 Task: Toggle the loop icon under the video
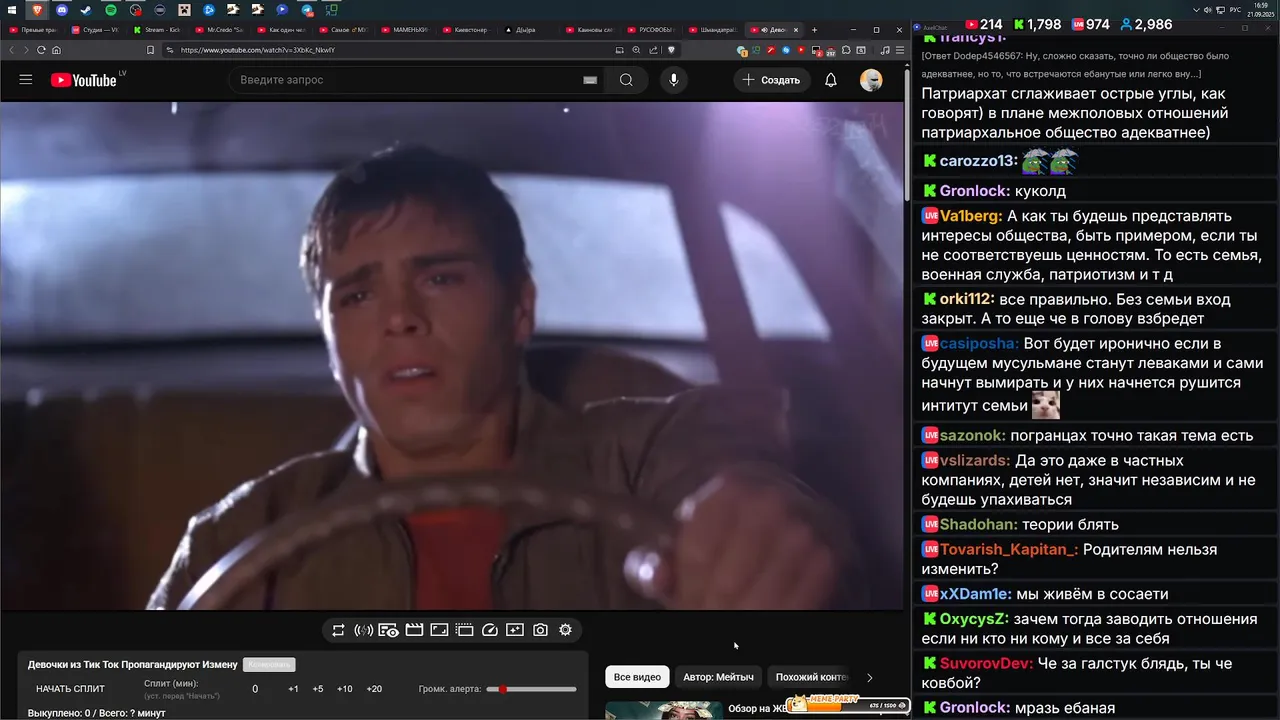point(338,630)
